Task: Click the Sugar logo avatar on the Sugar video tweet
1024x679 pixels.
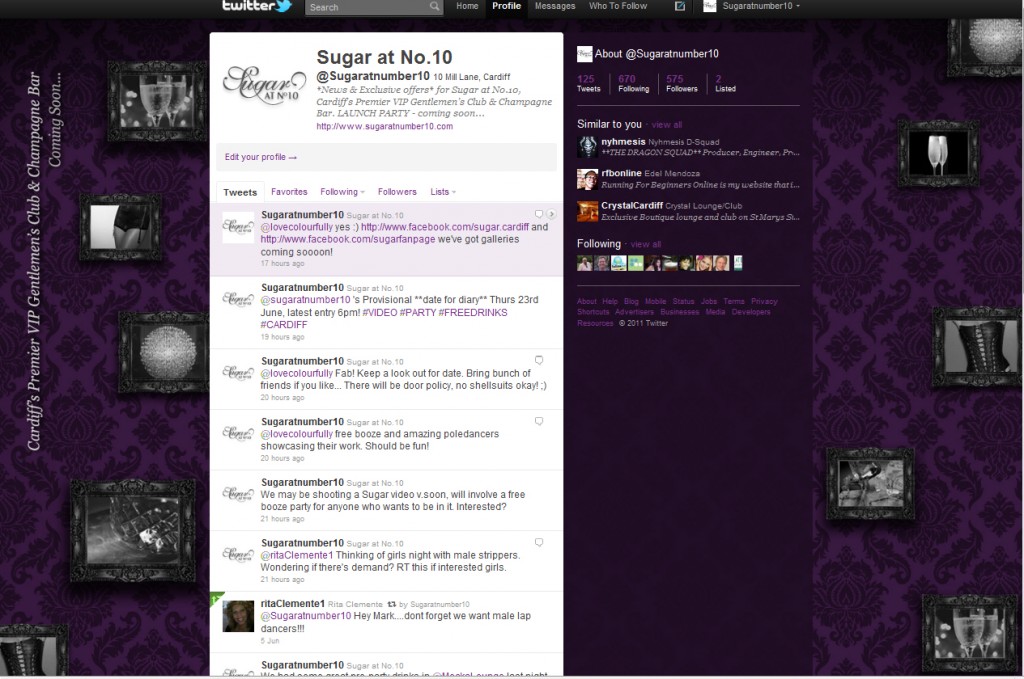Action: [x=238, y=494]
